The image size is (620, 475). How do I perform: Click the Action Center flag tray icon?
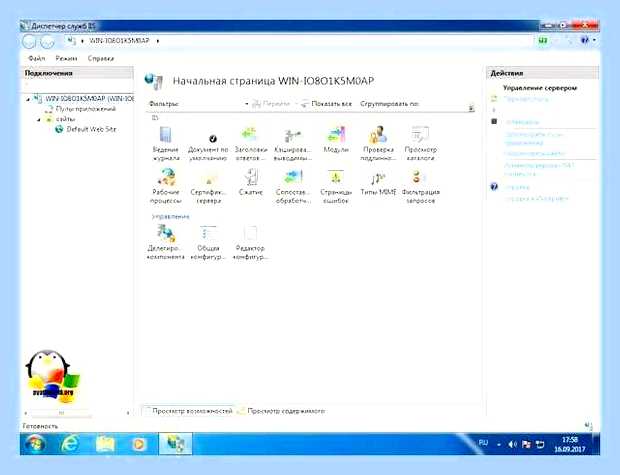(x=526, y=444)
